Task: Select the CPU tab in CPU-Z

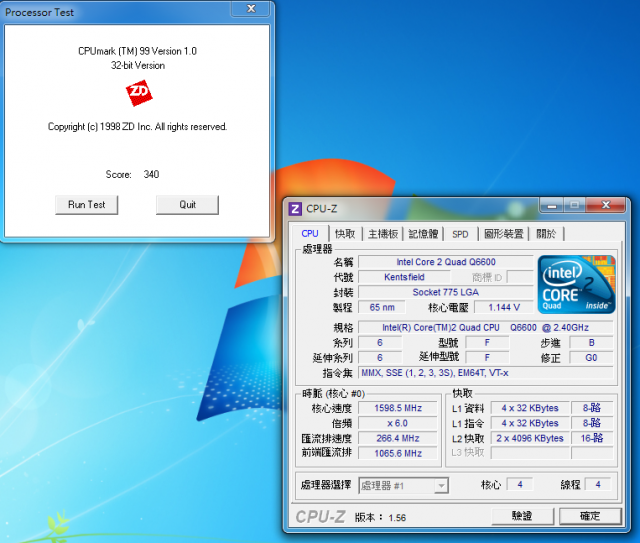Action: (310, 234)
